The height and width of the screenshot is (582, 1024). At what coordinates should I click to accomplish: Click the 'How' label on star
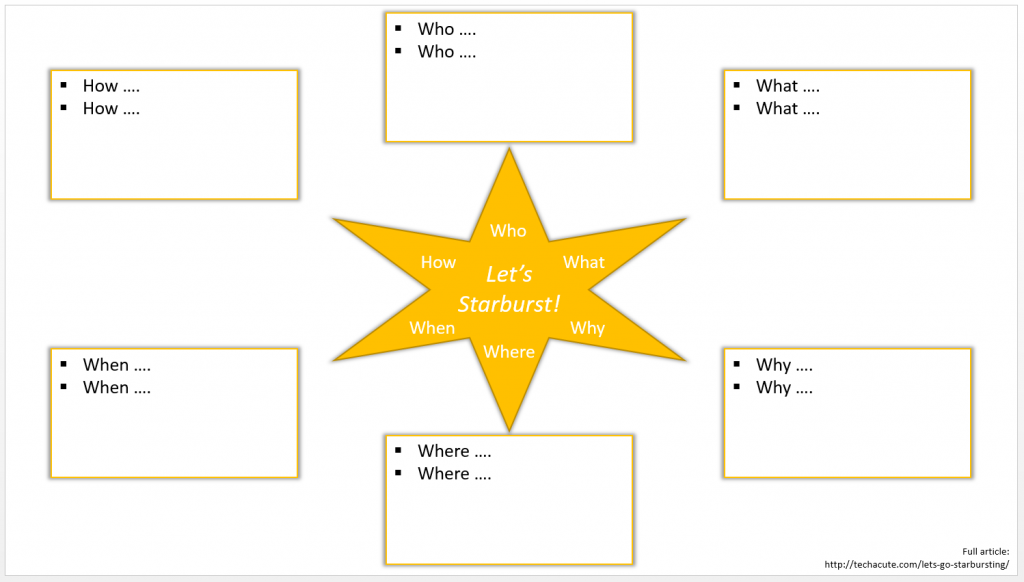(x=438, y=262)
